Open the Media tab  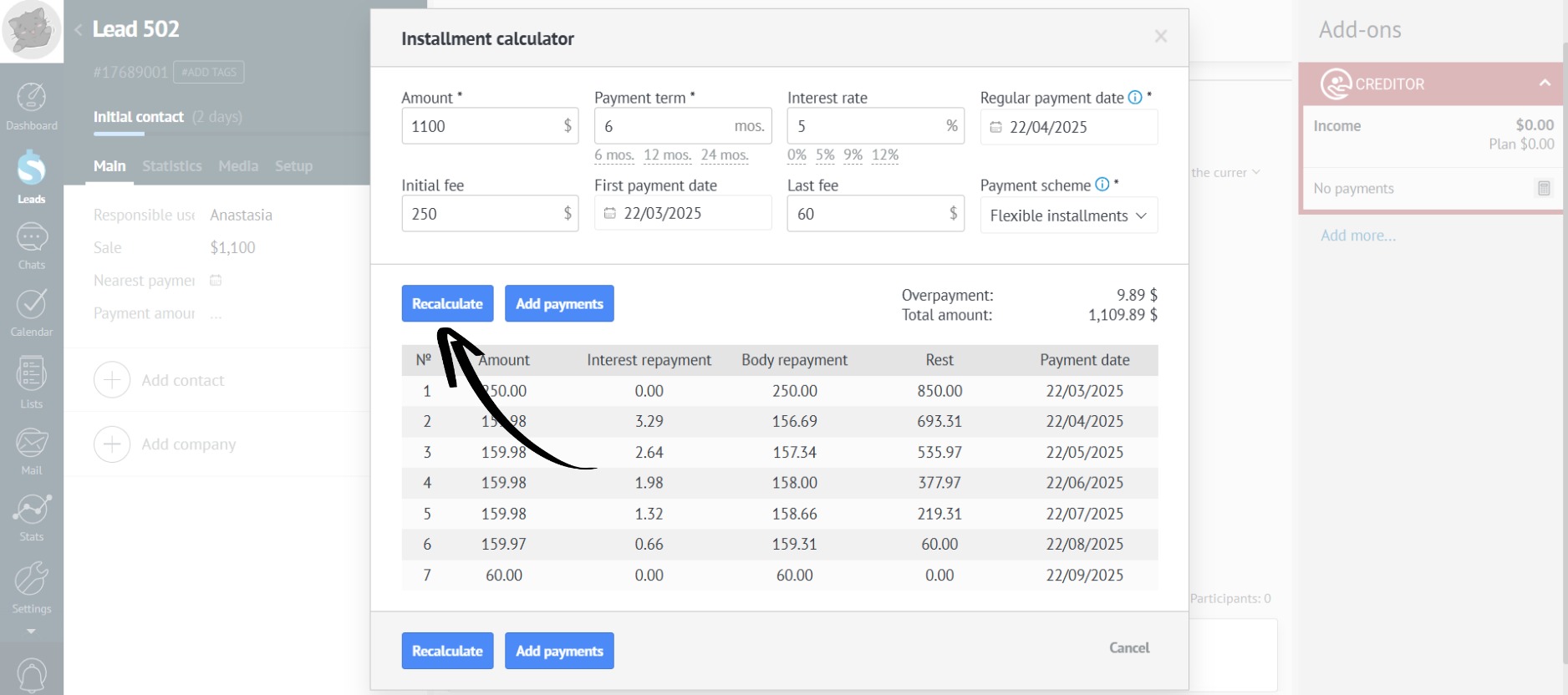[238, 166]
